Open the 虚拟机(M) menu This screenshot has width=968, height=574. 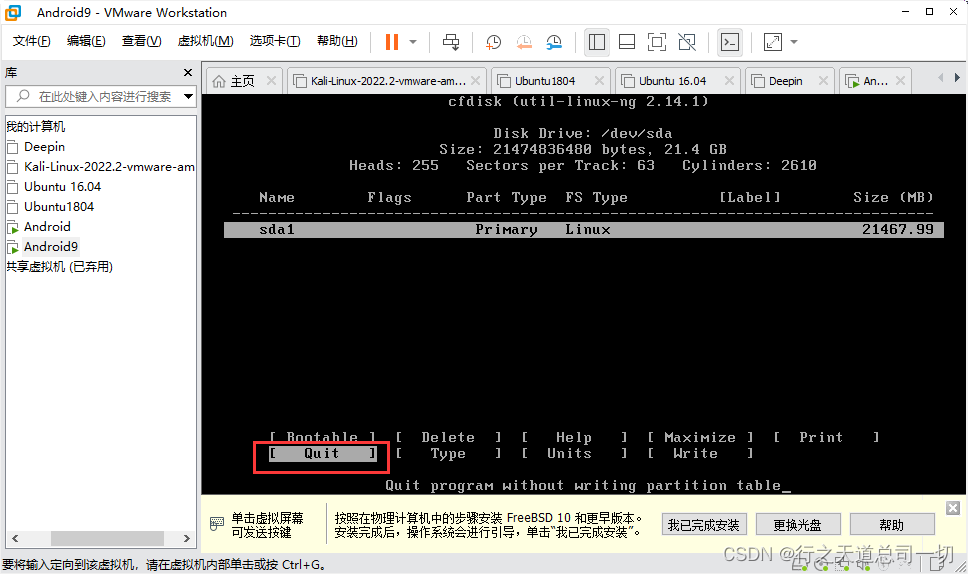tap(206, 41)
